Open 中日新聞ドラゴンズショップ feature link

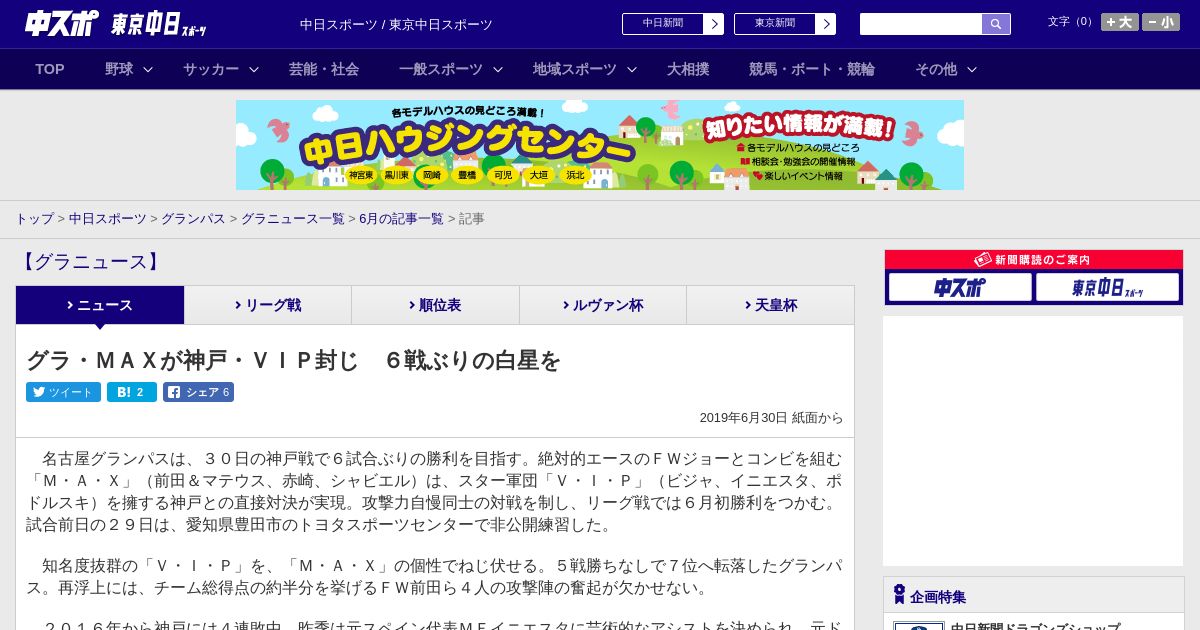pos(1035,626)
